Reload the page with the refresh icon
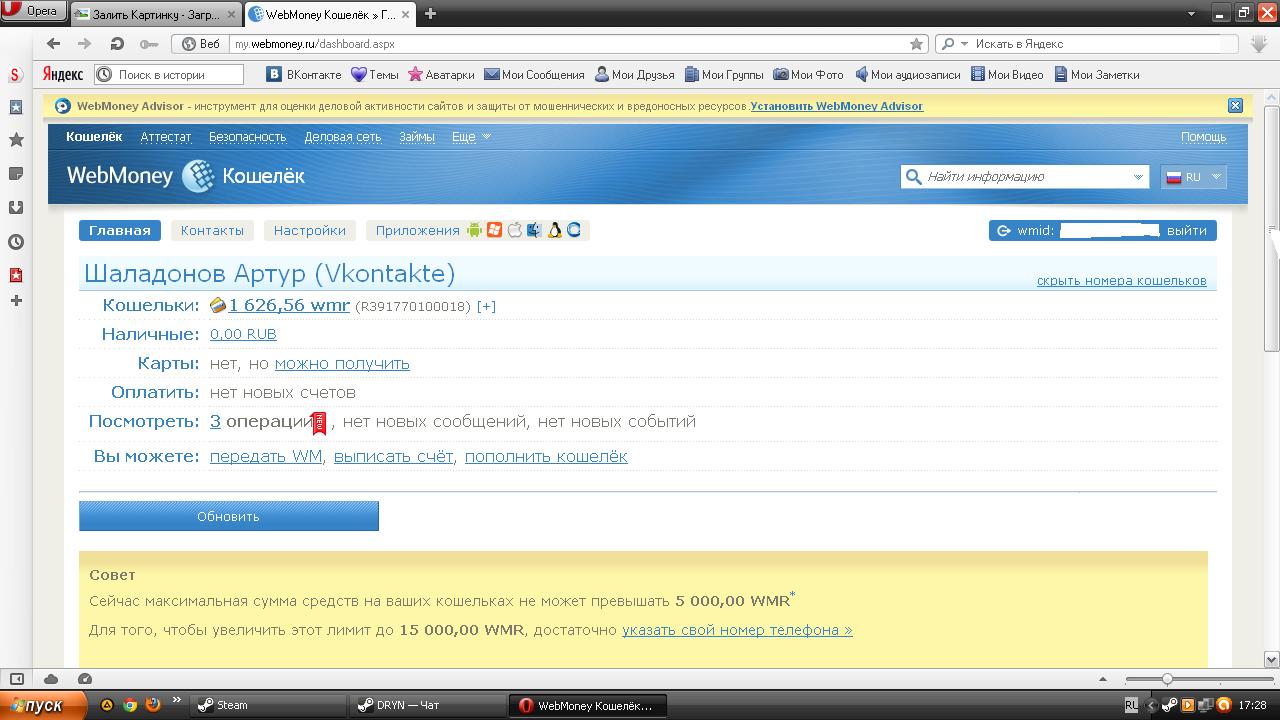Viewport: 1280px width, 720px height. pos(117,44)
